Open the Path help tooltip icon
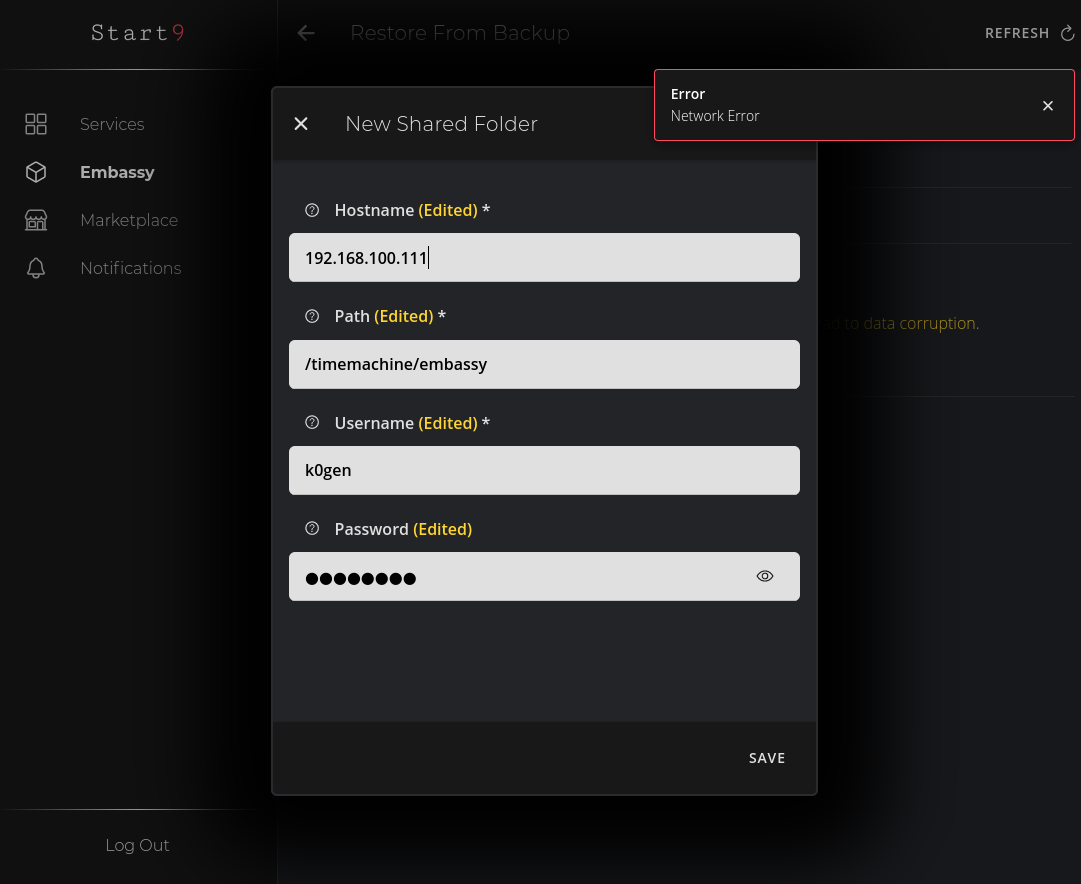Viewport: 1081px width, 884px height. 311,316
